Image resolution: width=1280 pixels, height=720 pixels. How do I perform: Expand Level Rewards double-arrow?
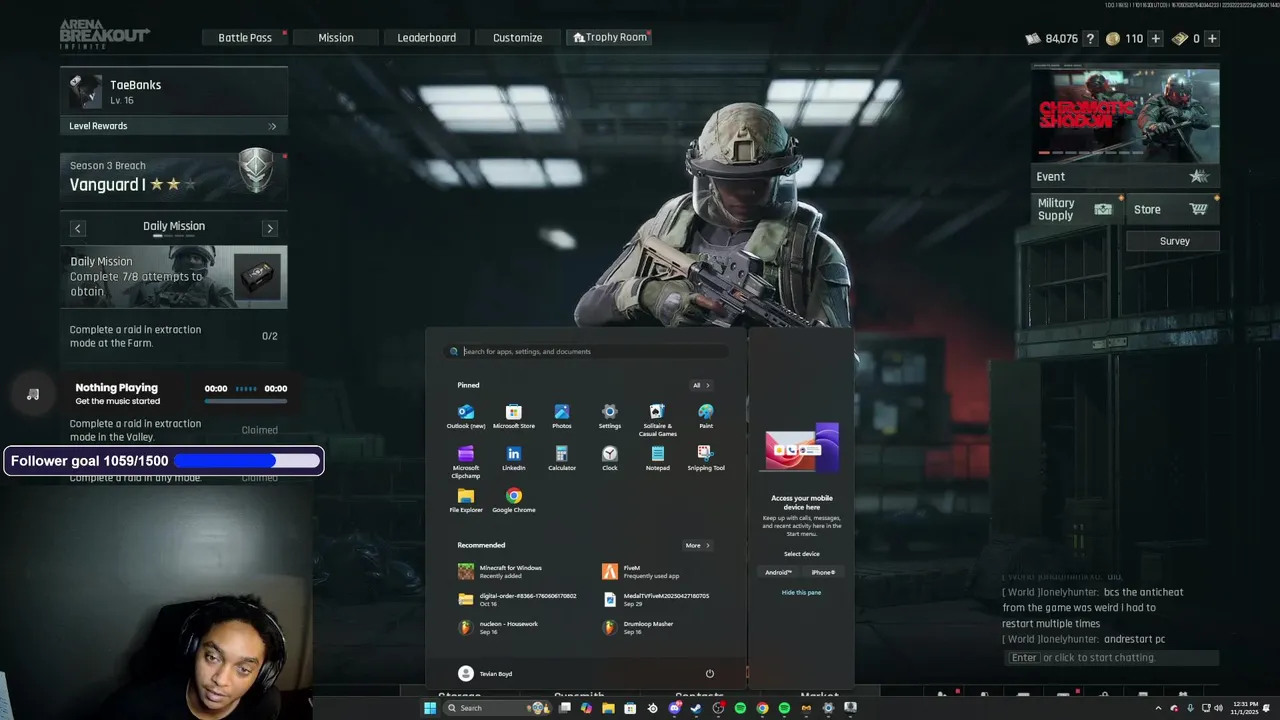coord(272,126)
